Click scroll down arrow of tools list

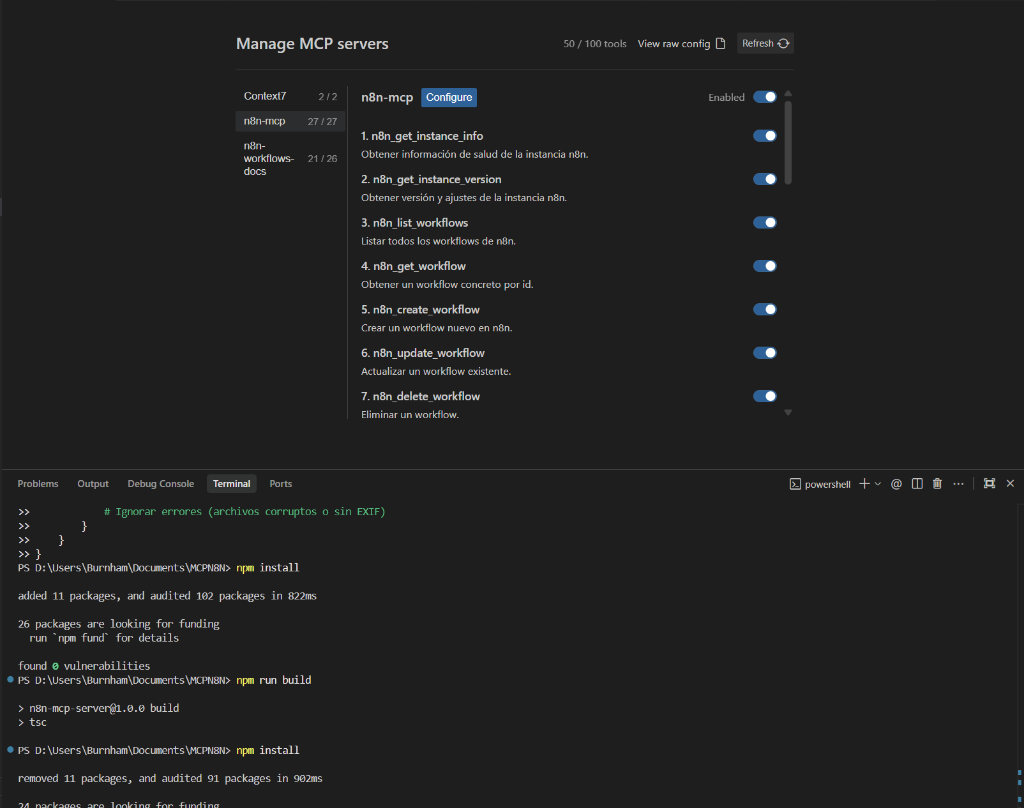coord(788,413)
